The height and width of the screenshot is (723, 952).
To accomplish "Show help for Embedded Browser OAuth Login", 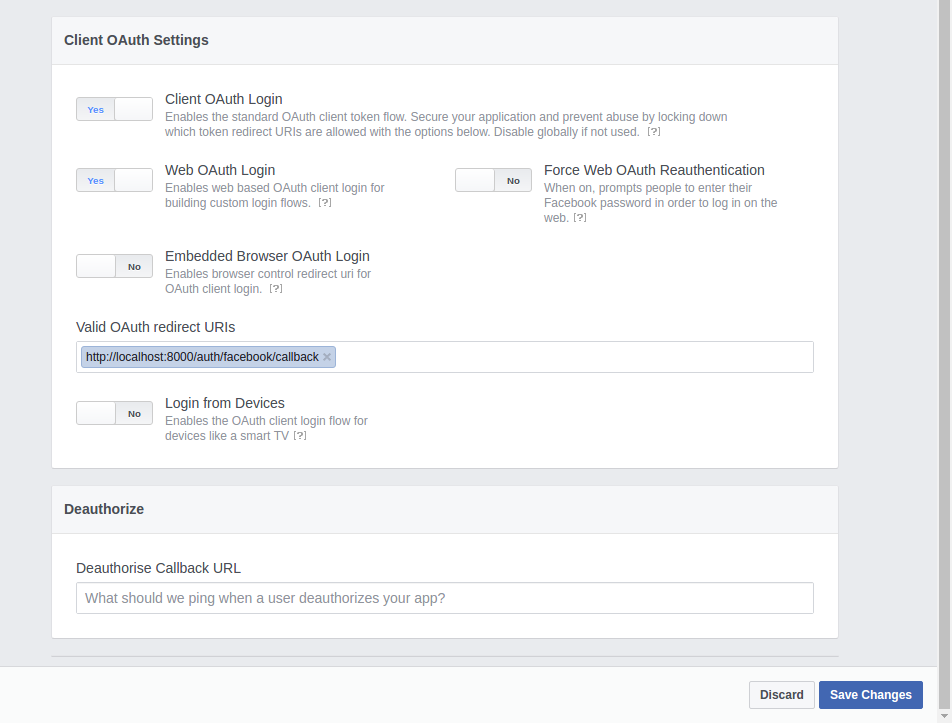I will [276, 289].
